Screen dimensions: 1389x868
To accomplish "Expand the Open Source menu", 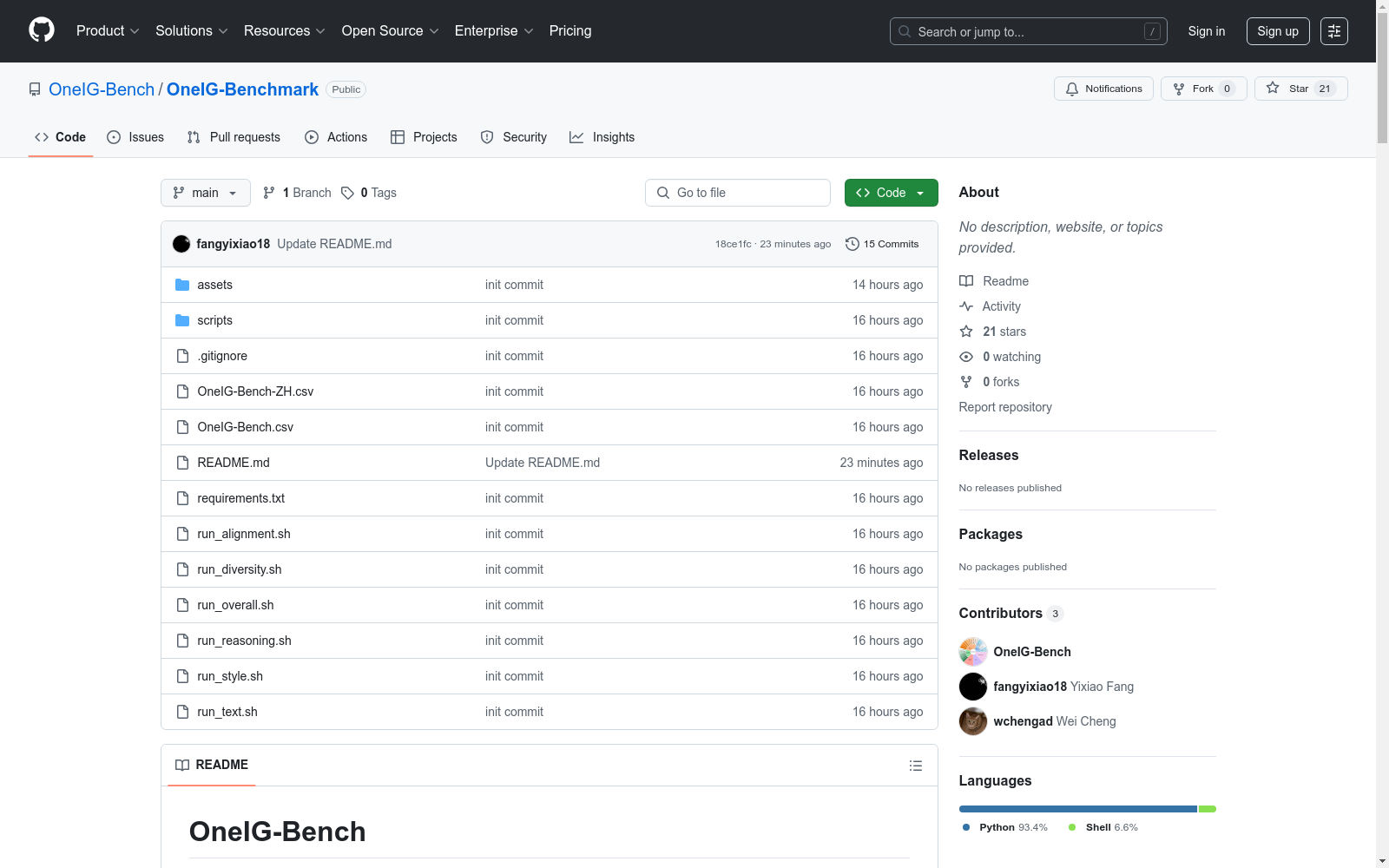I will tap(390, 31).
